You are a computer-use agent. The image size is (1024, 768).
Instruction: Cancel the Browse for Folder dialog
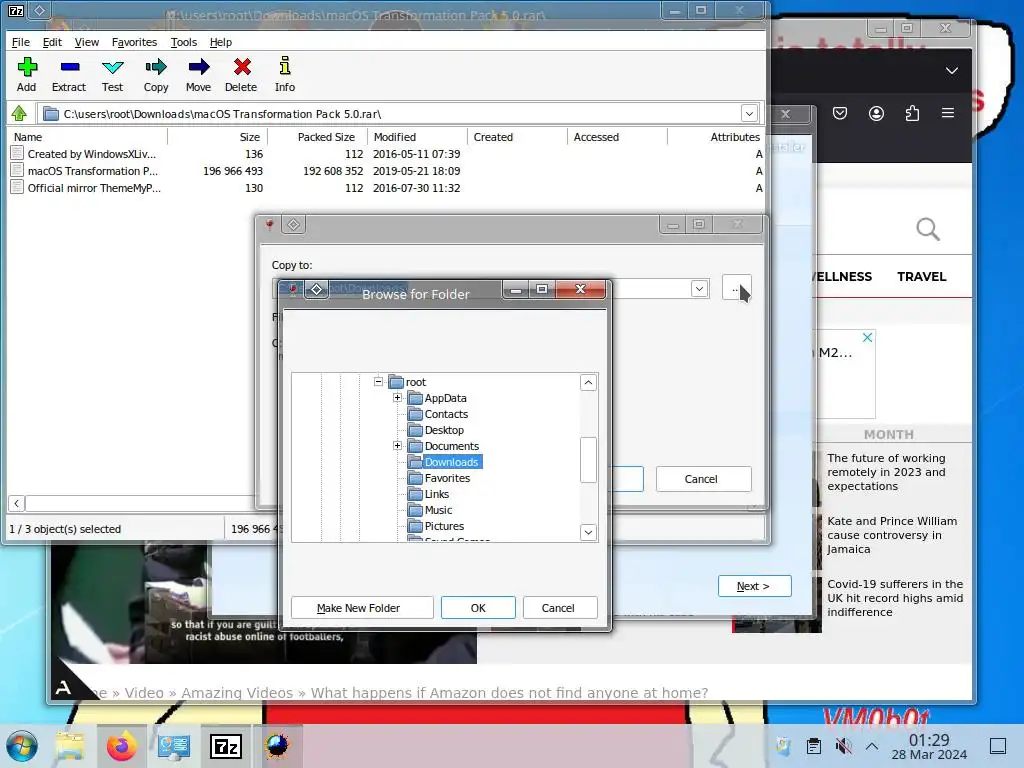560,608
